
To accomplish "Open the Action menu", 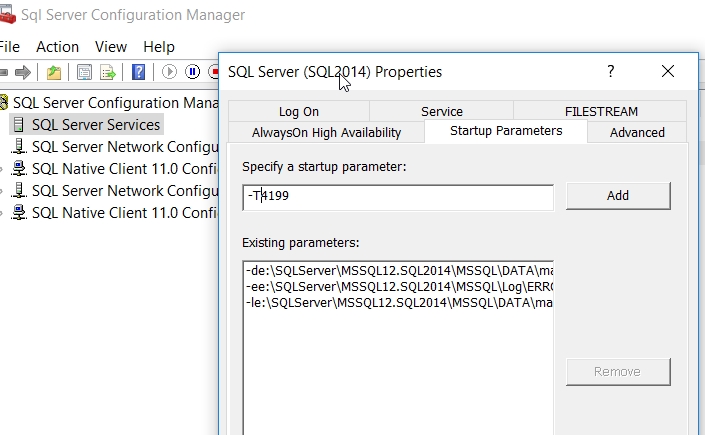I will coord(57,47).
